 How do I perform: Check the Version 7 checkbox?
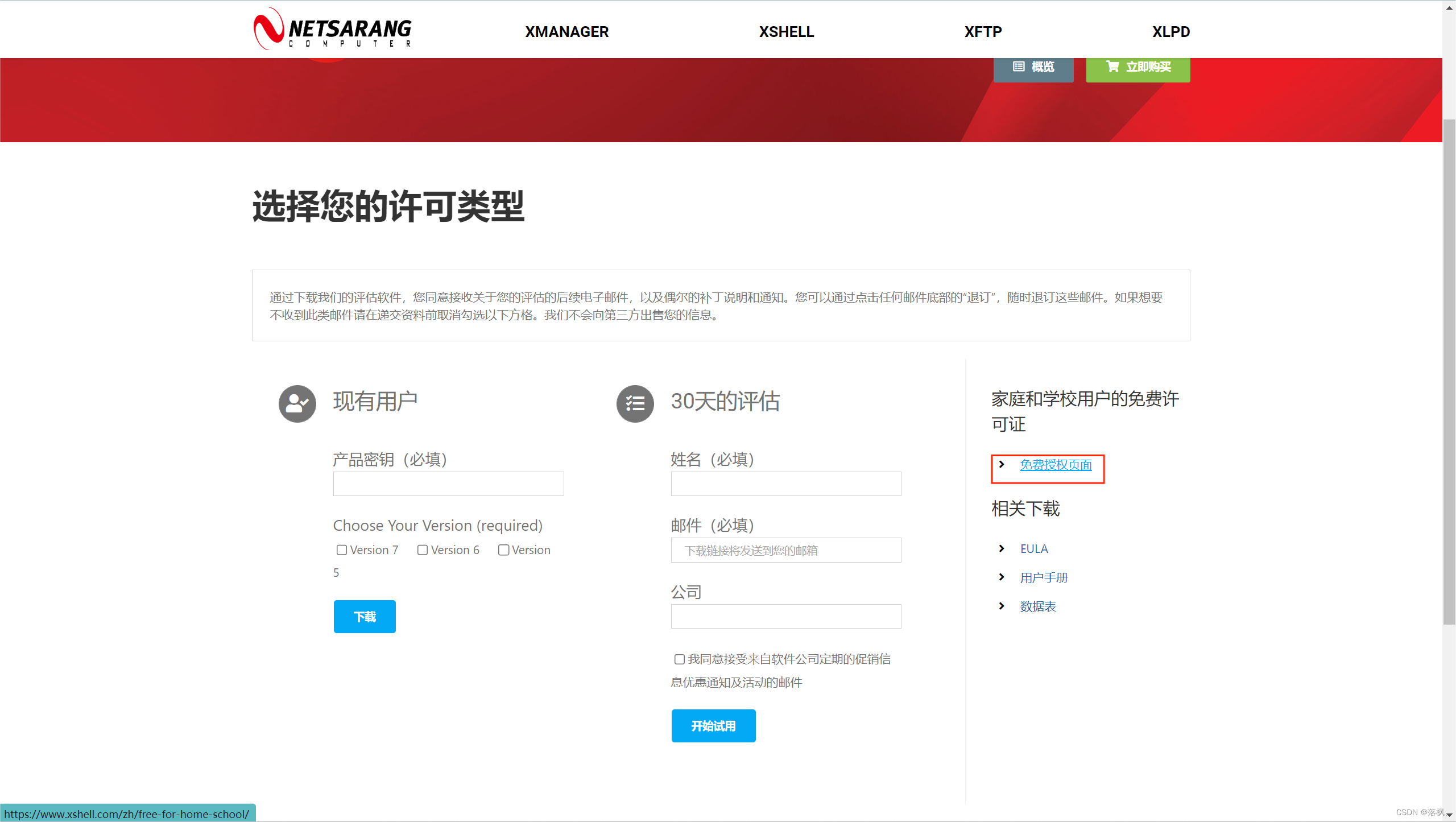tap(342, 550)
